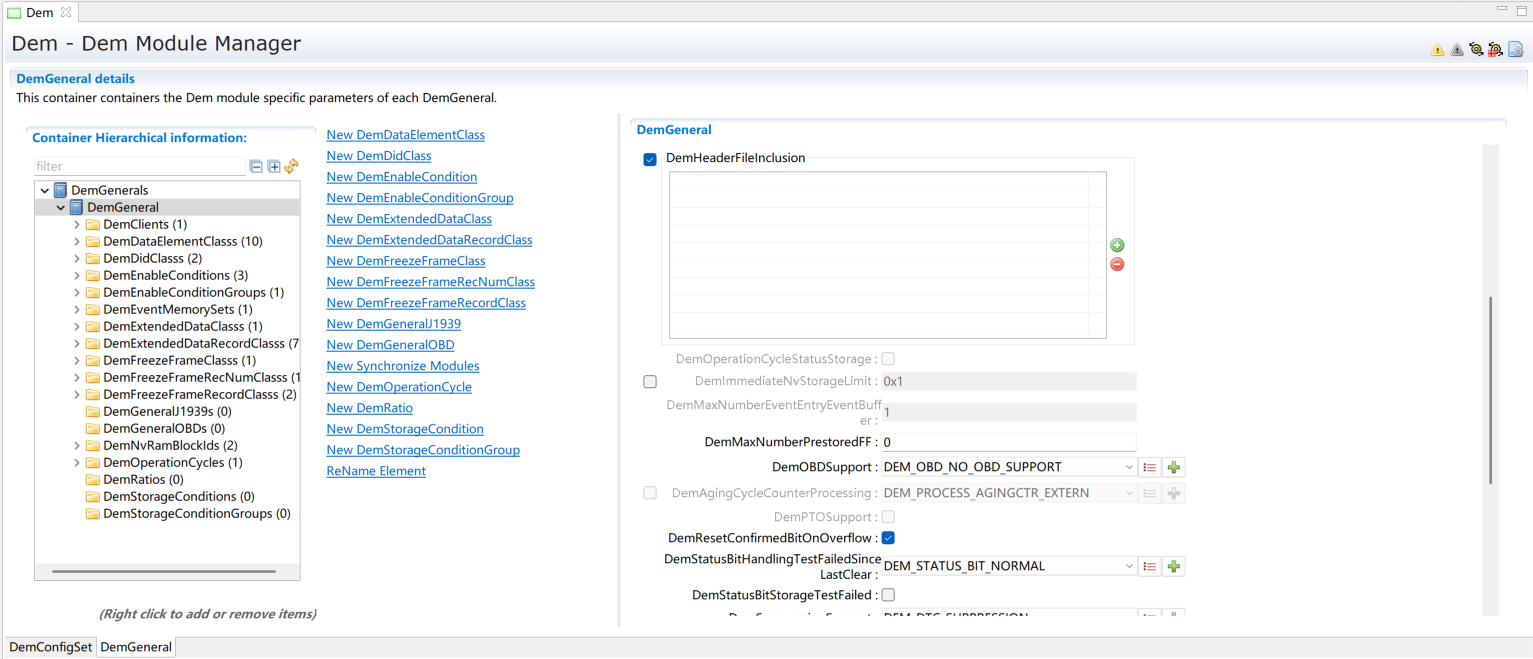Enable the DemStatusBitStorageTestFailed checkbox

tap(888, 595)
